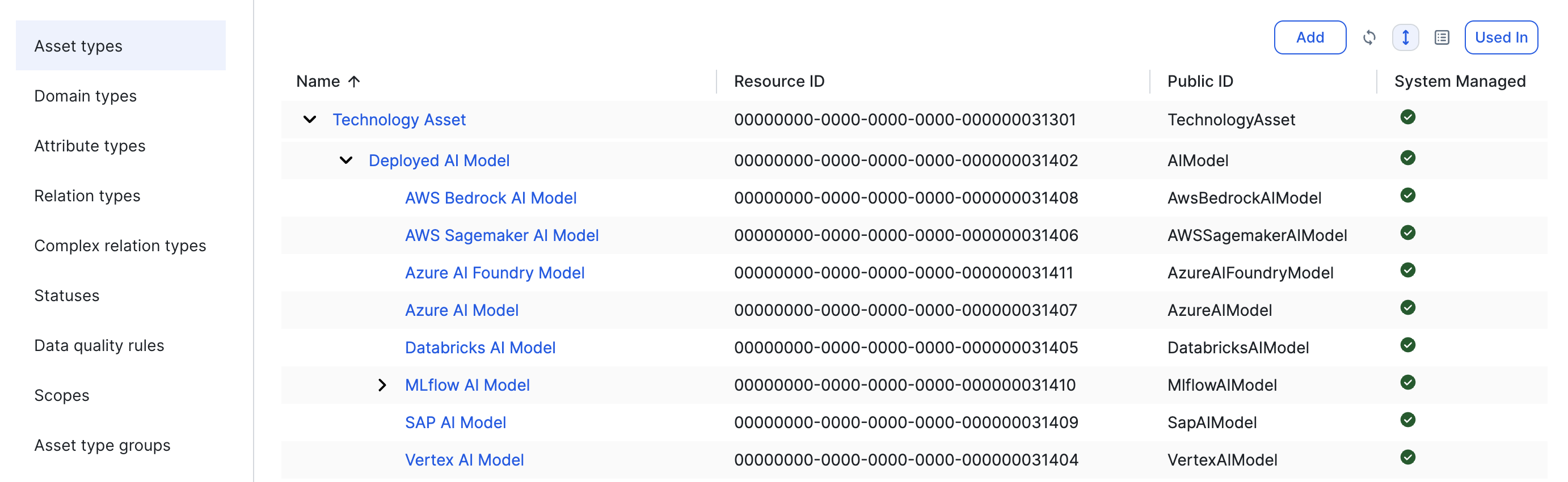Click System Managed checkmark for Vertex AI Model
This screenshot has width=1568, height=482.
(x=1407, y=457)
